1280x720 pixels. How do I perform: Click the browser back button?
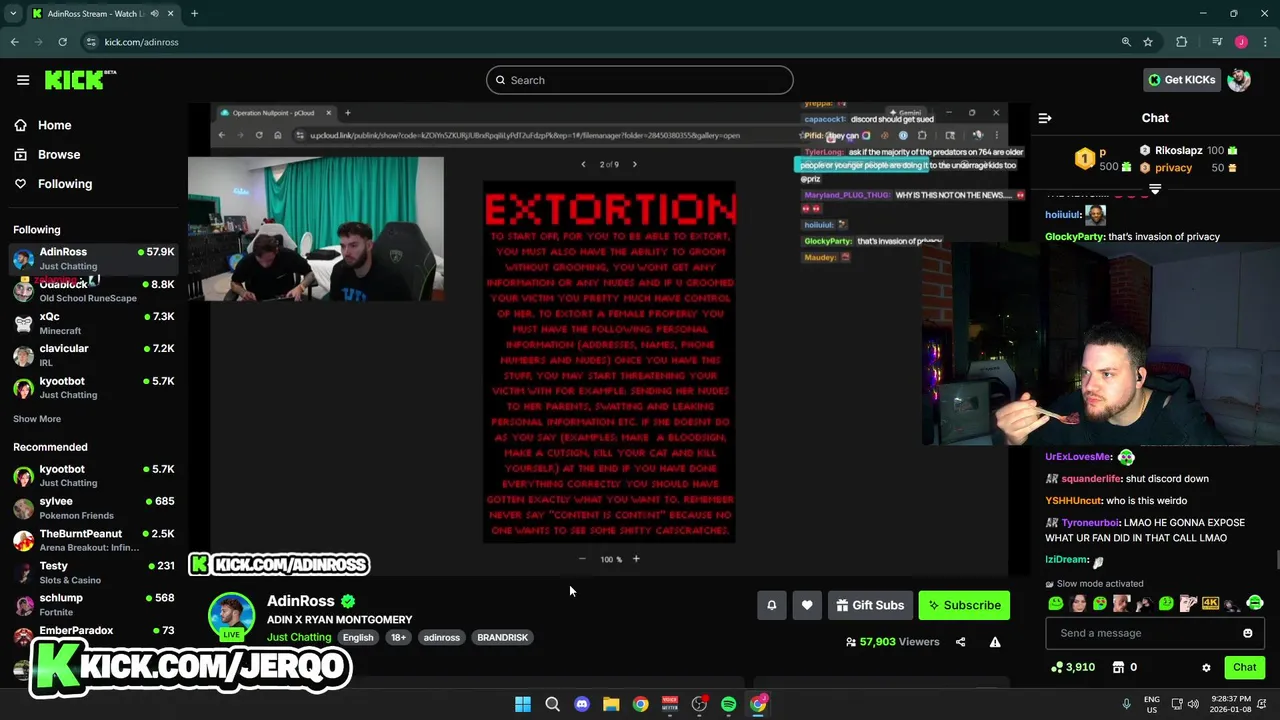[14, 42]
